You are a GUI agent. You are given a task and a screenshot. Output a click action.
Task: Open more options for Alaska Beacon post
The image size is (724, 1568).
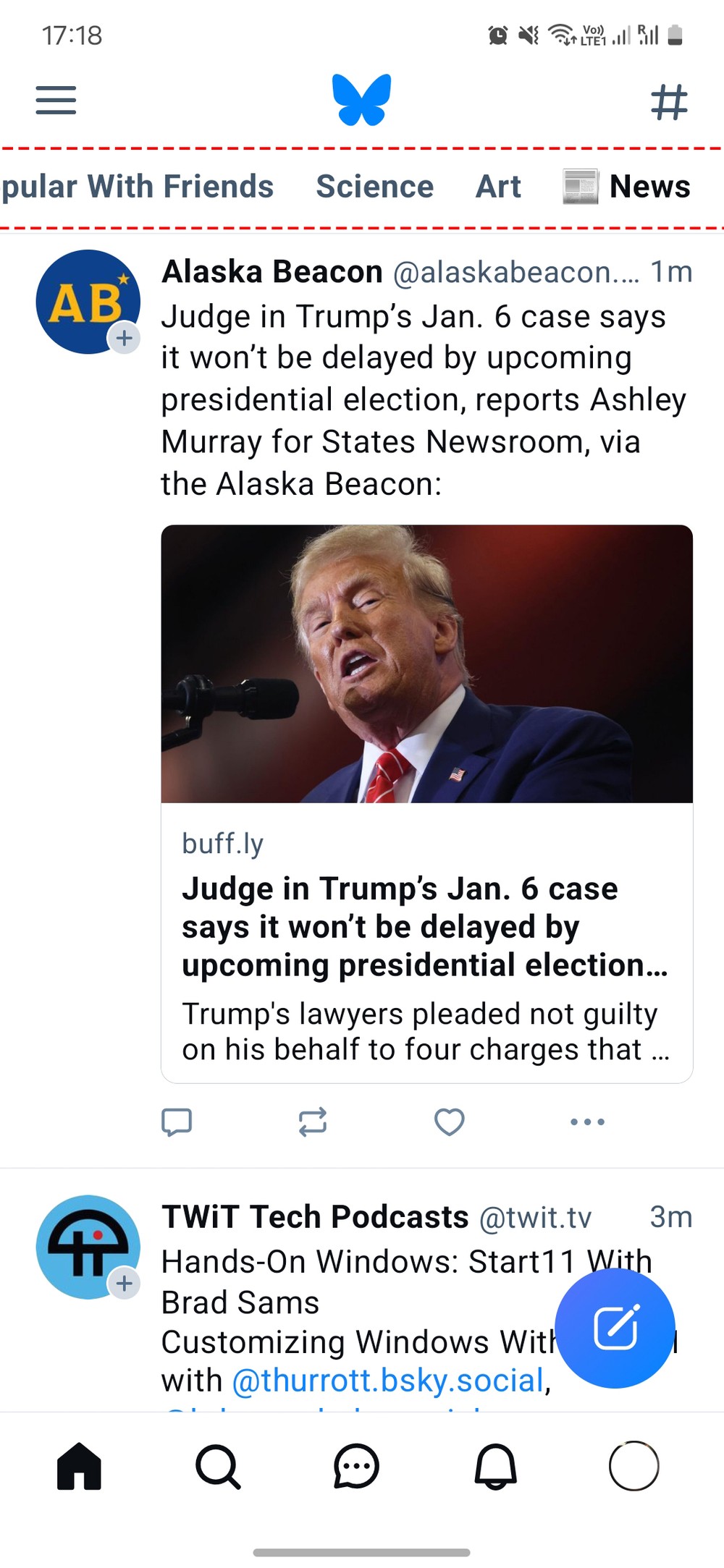point(587,1122)
